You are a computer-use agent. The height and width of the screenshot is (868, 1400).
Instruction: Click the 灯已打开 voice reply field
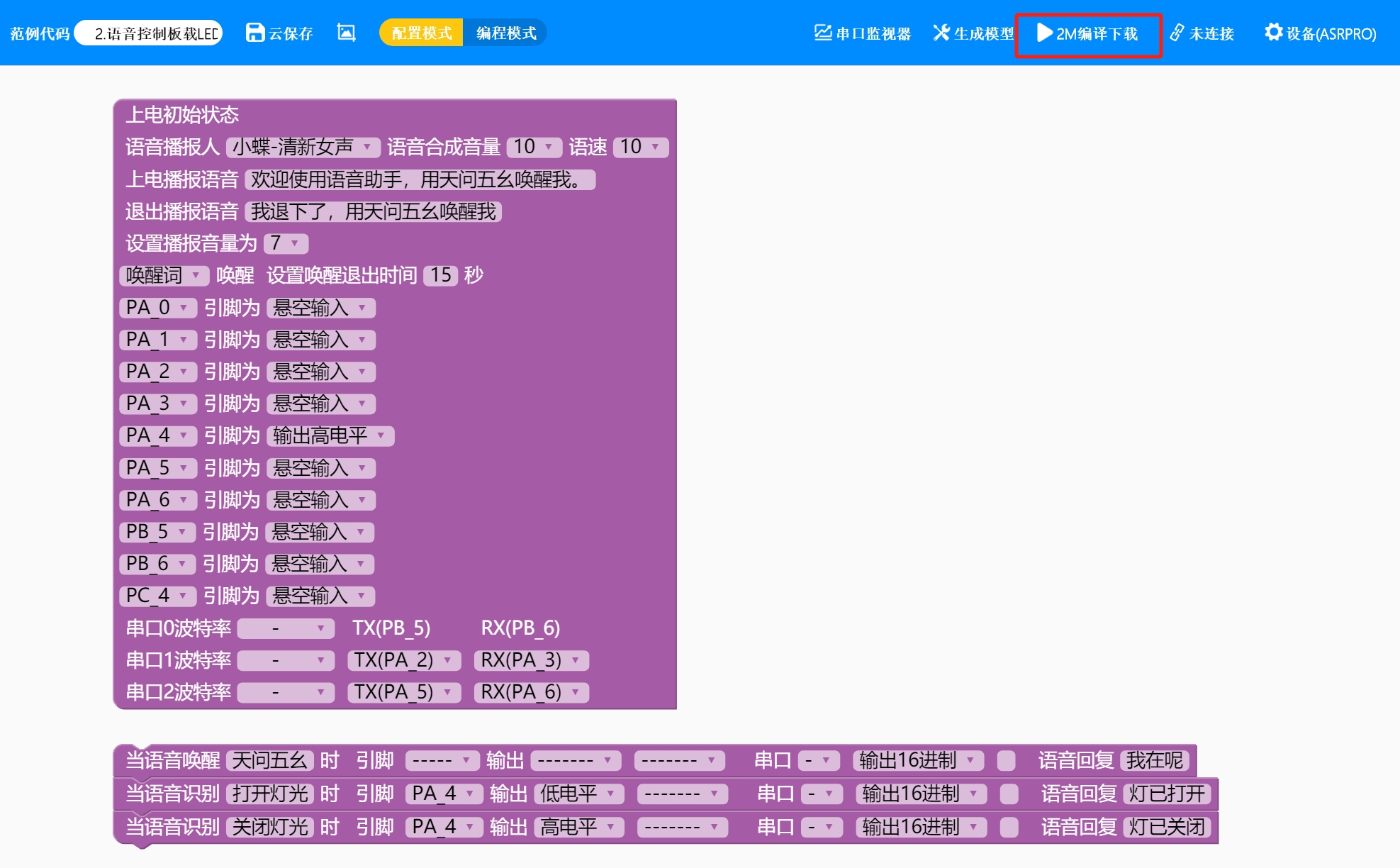(x=1166, y=794)
